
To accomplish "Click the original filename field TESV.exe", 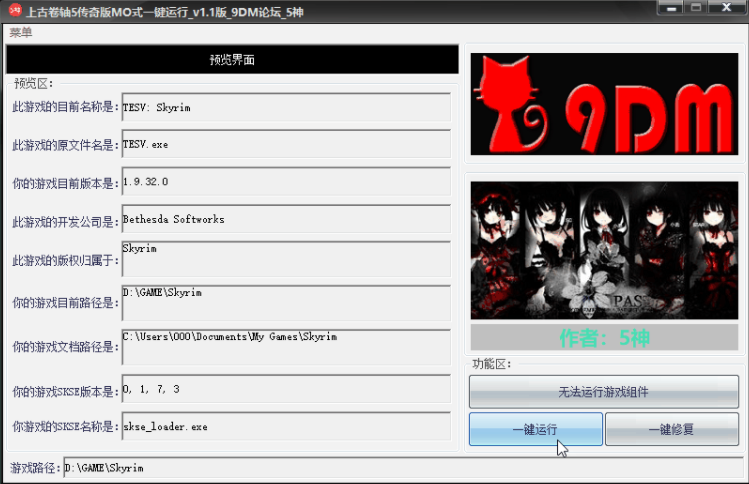I will 286,144.
